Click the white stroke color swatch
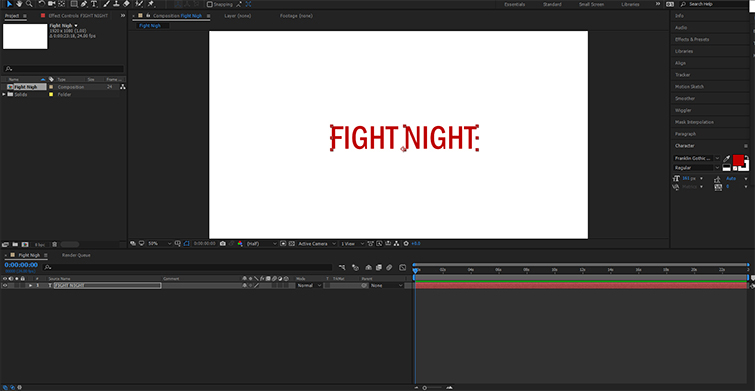The width and height of the screenshot is (755, 391). point(748,168)
